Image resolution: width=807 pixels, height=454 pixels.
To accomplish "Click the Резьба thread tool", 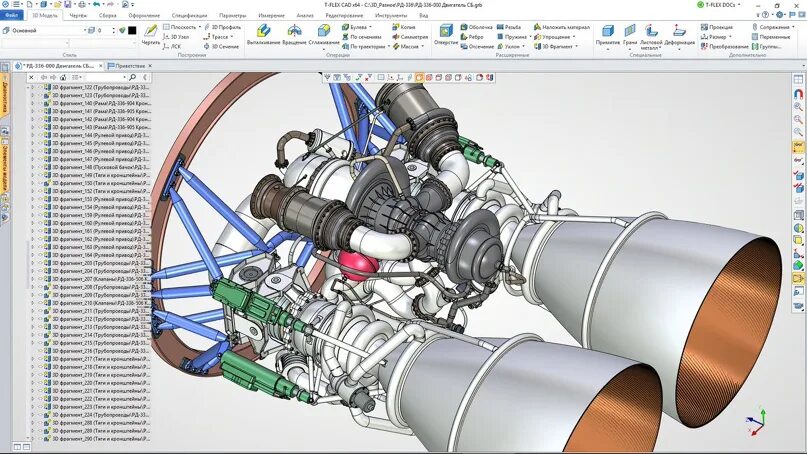I will [x=509, y=27].
